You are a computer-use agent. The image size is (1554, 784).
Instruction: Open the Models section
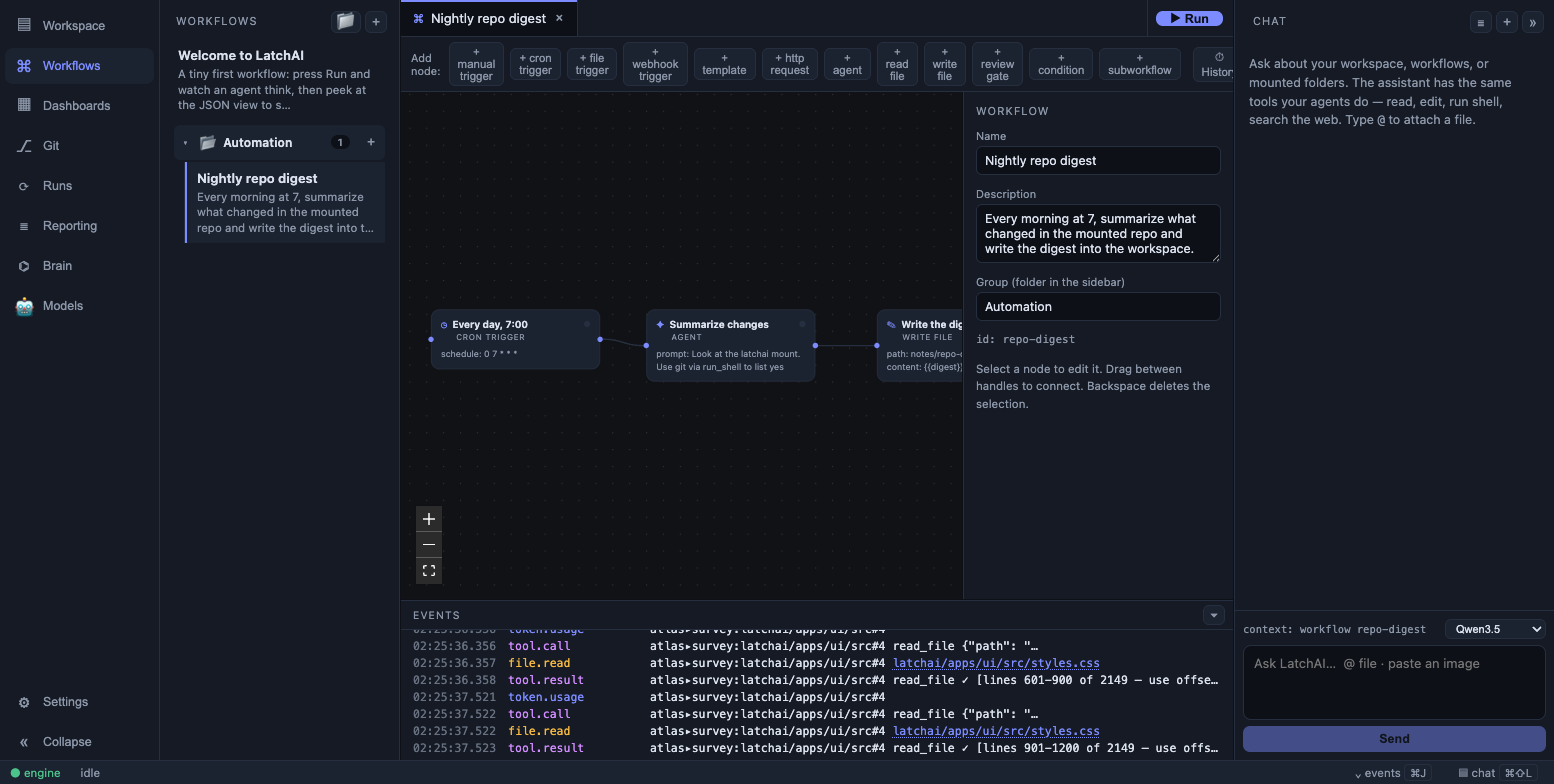[x=79, y=306]
